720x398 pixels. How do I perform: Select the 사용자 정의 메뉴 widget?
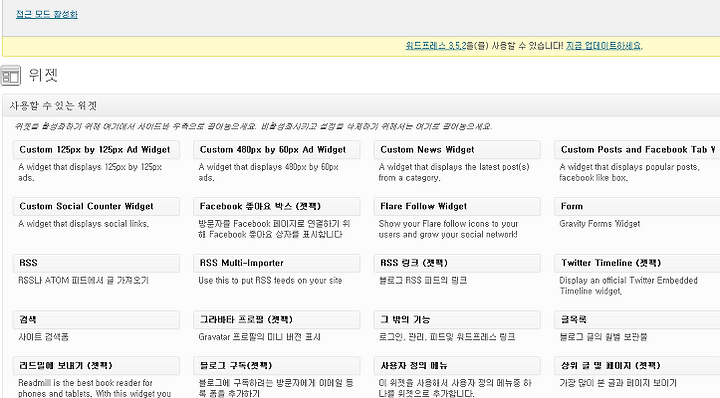tap(457, 366)
